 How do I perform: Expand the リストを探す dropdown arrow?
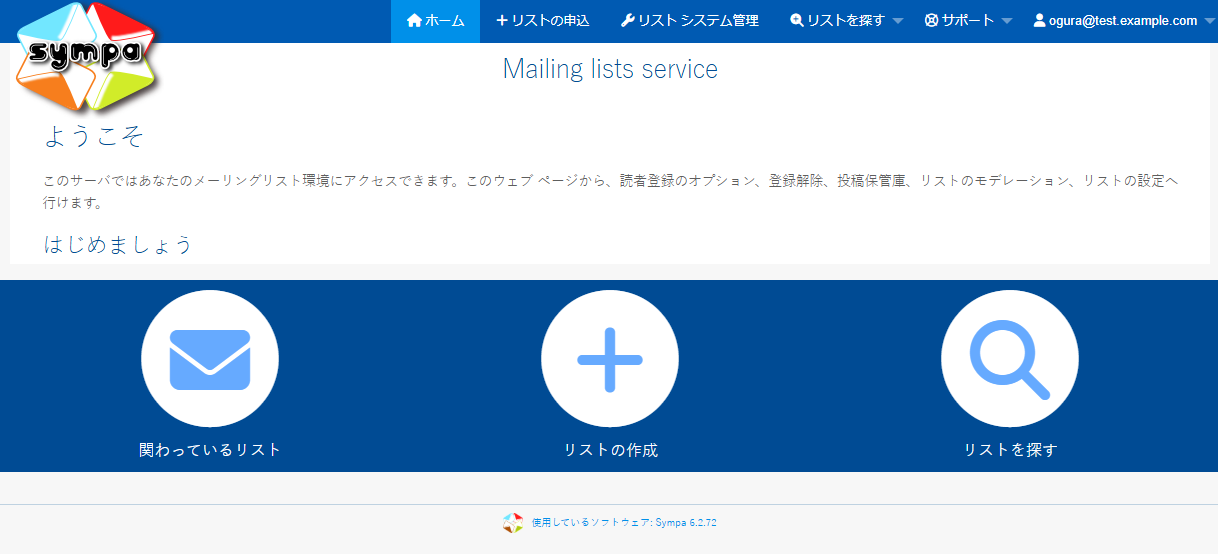(x=897, y=21)
